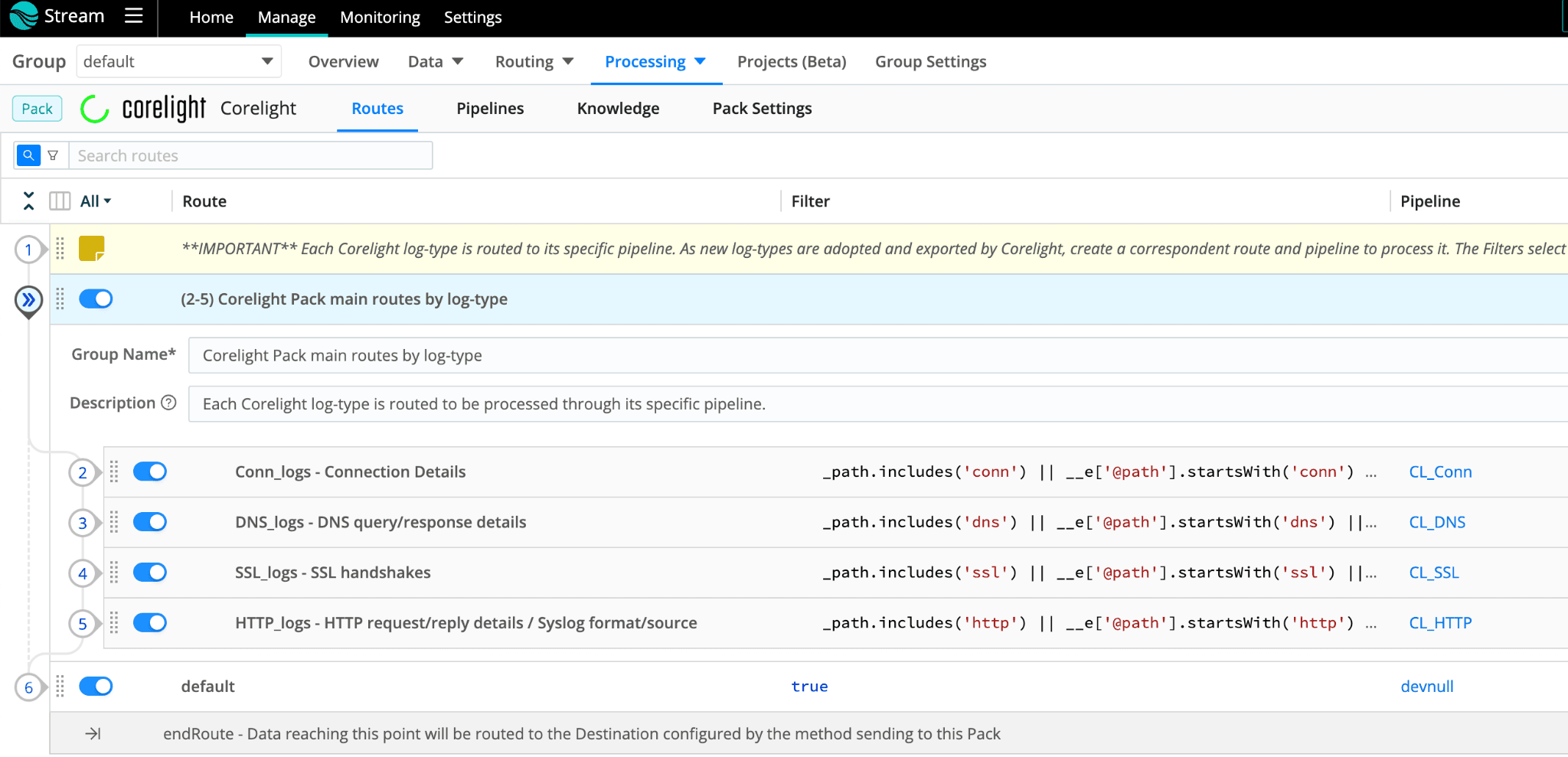Image resolution: width=1568 pixels, height=757 pixels.
Task: Open the Group default dropdown
Action: tap(178, 61)
